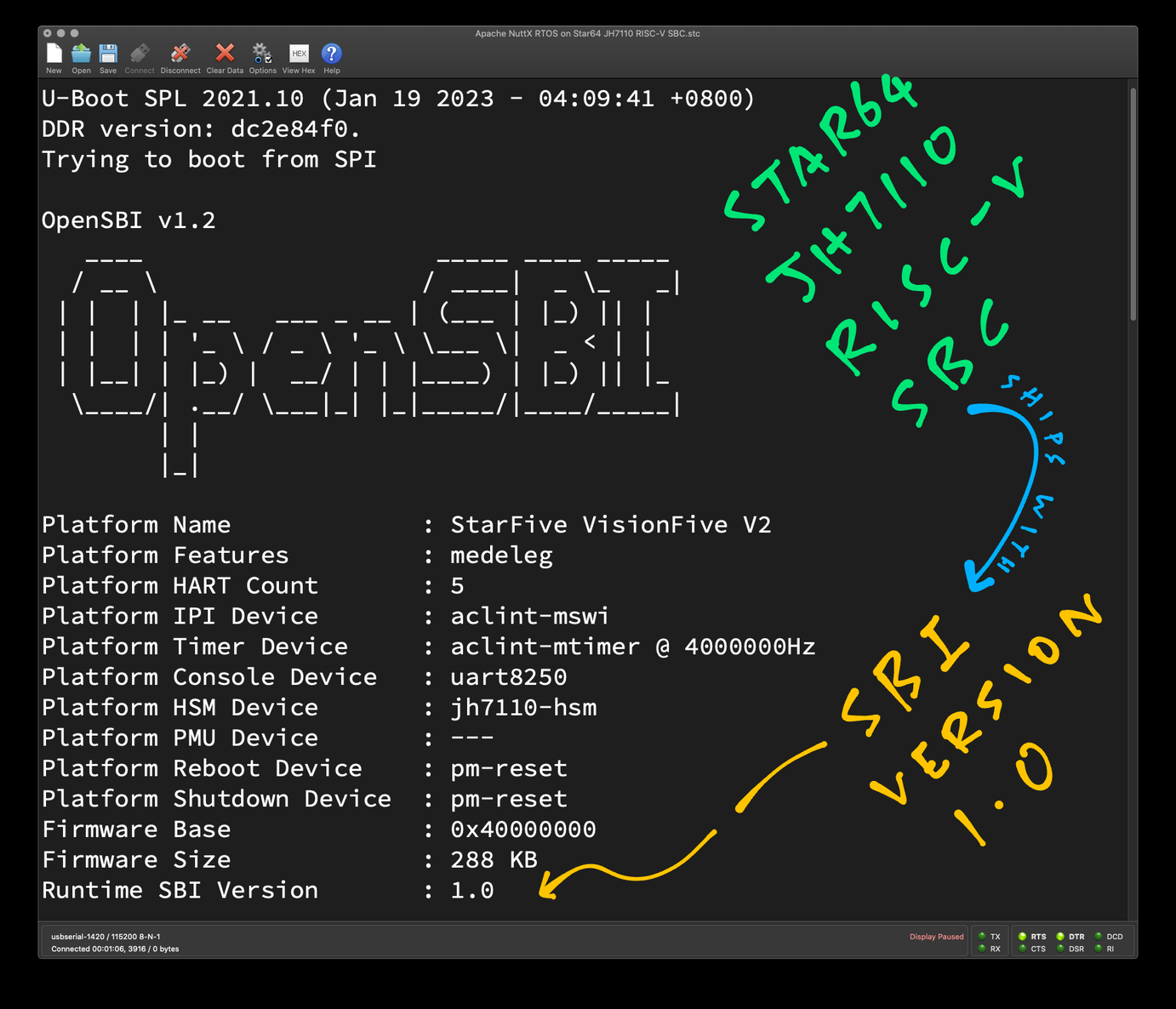The image size is (1176, 1009).
Task: Clear Data from terminal display
Action: 225,54
